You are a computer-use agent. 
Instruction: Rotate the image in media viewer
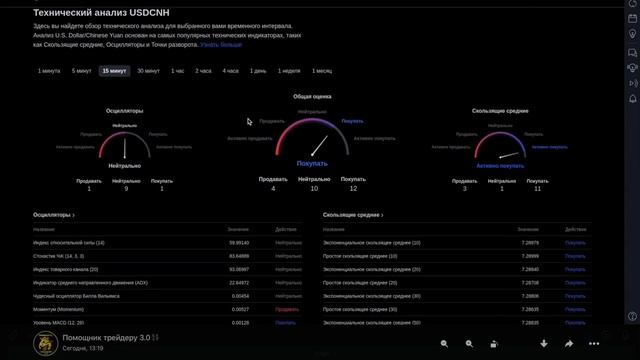(494, 344)
